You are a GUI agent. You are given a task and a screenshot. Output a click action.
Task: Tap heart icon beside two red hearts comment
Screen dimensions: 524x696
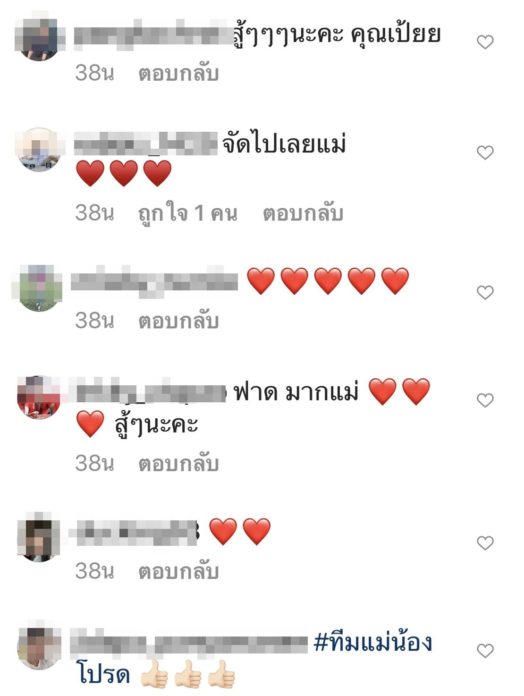coord(485,542)
